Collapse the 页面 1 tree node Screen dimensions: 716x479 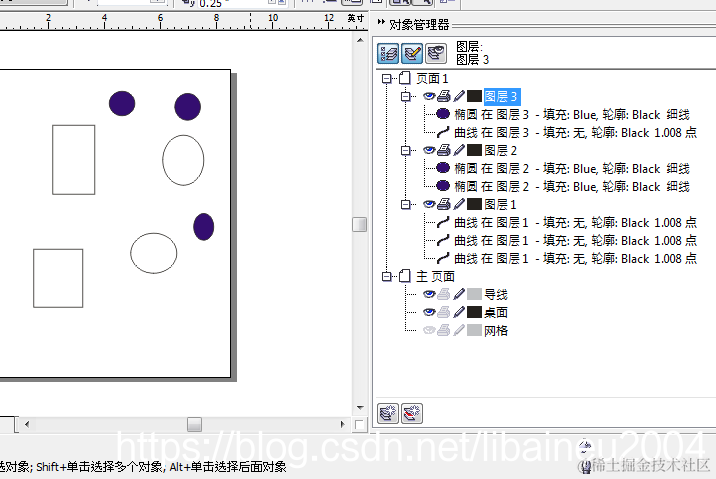[387, 78]
